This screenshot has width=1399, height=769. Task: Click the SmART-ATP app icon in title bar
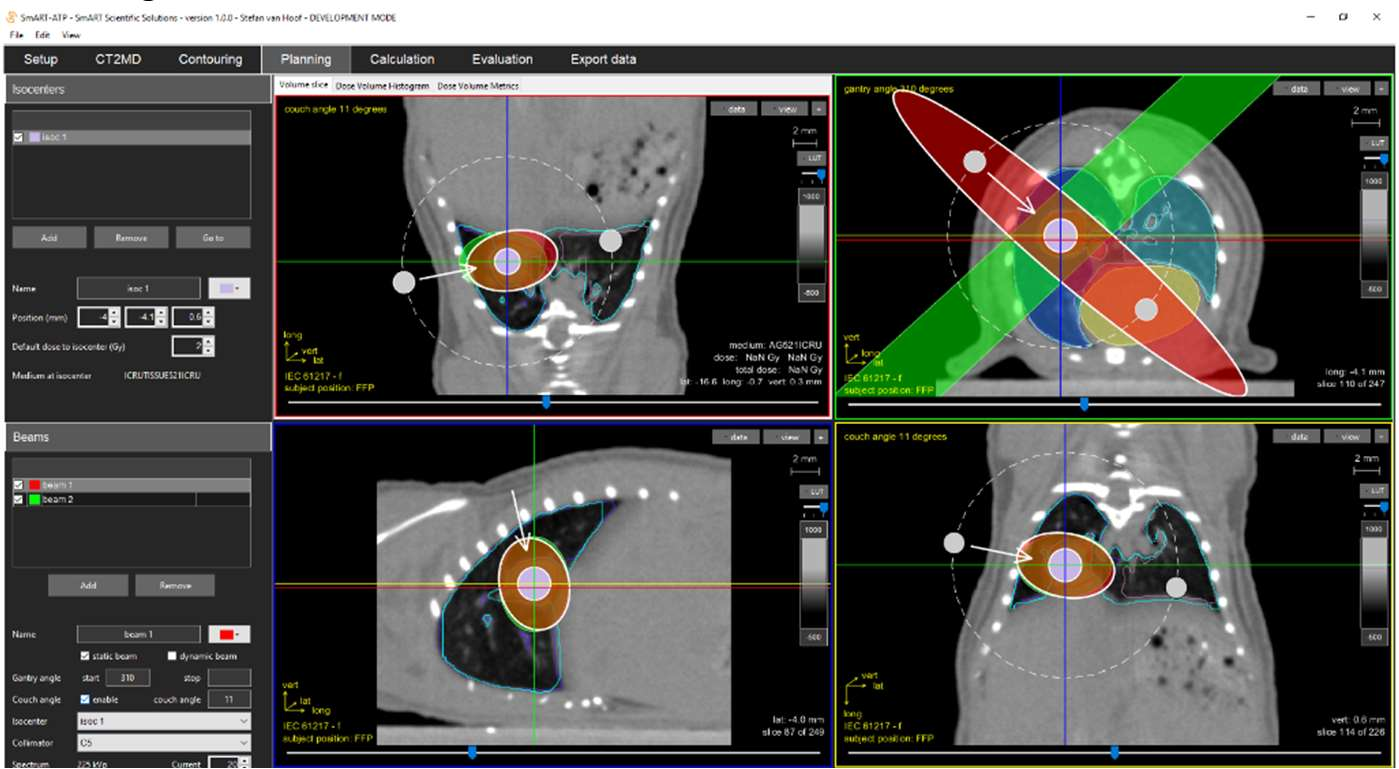(10, 17)
